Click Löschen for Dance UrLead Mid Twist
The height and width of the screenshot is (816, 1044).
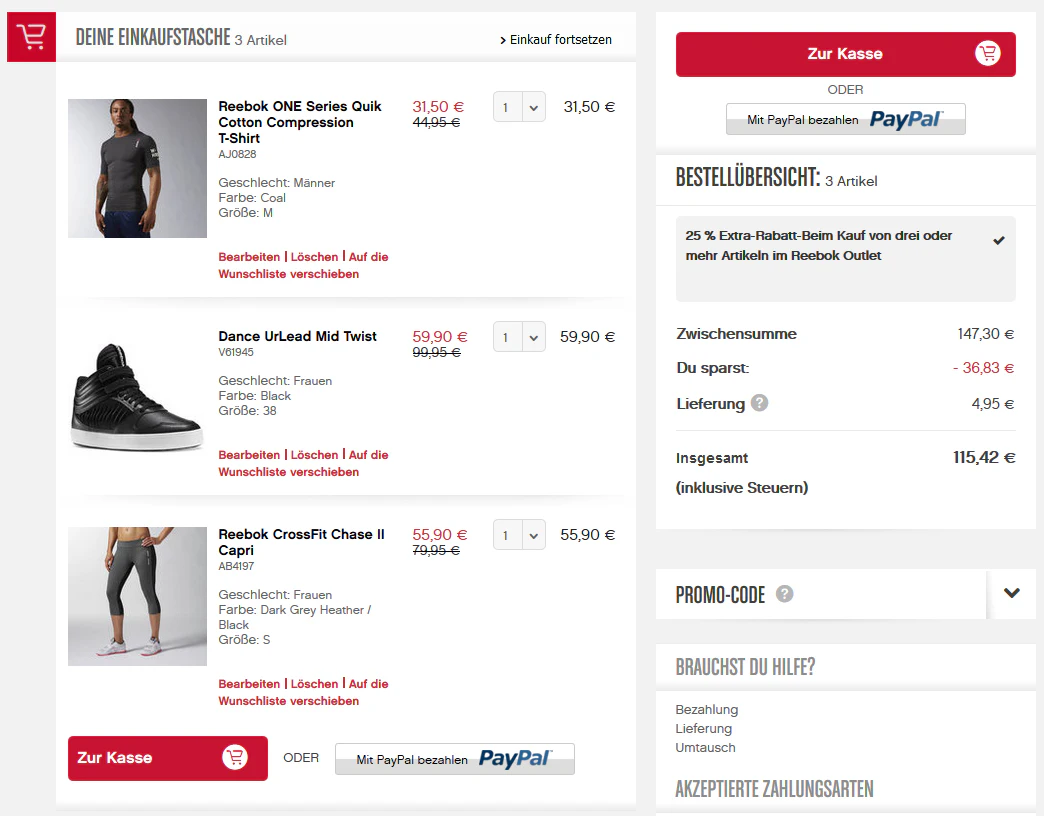pyautogui.click(x=314, y=455)
